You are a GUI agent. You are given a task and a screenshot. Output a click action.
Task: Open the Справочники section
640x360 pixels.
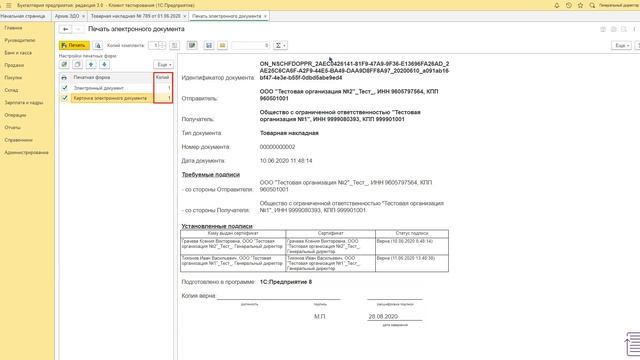pos(19,140)
